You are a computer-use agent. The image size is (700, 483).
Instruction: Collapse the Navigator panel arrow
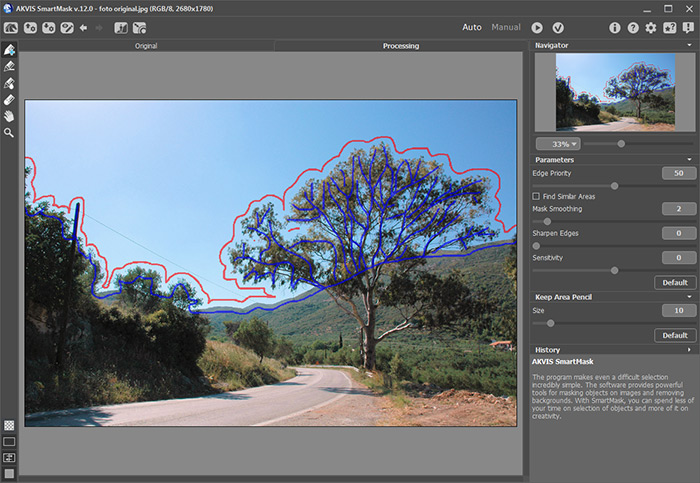tap(689, 45)
